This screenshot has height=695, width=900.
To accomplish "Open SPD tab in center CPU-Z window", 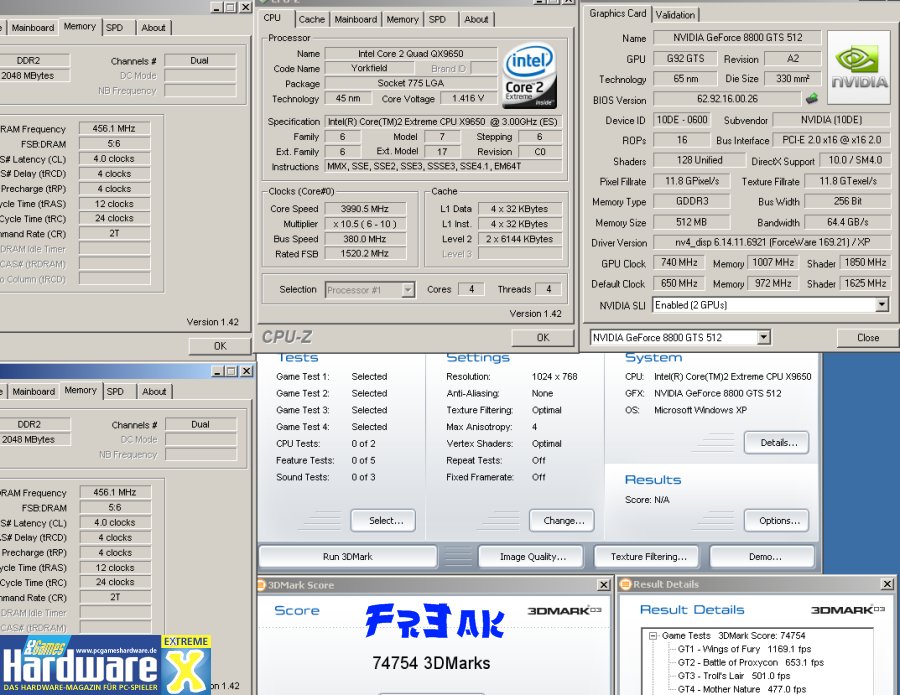I will point(437,20).
